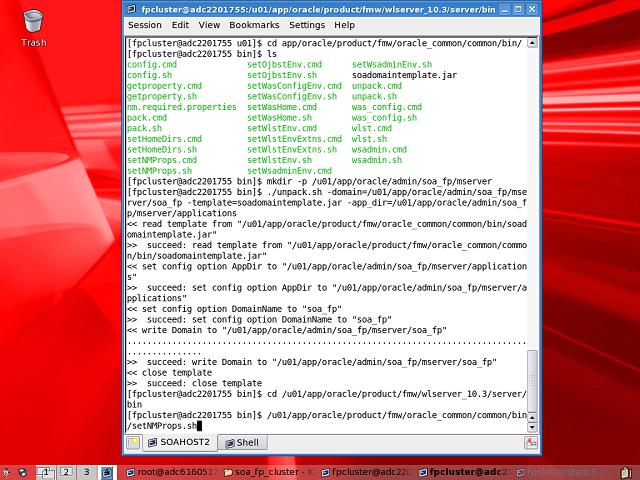Open the bold active fpcluster@adc22 taskbar entry
The width and height of the screenshot is (640, 480).
(x=464, y=473)
